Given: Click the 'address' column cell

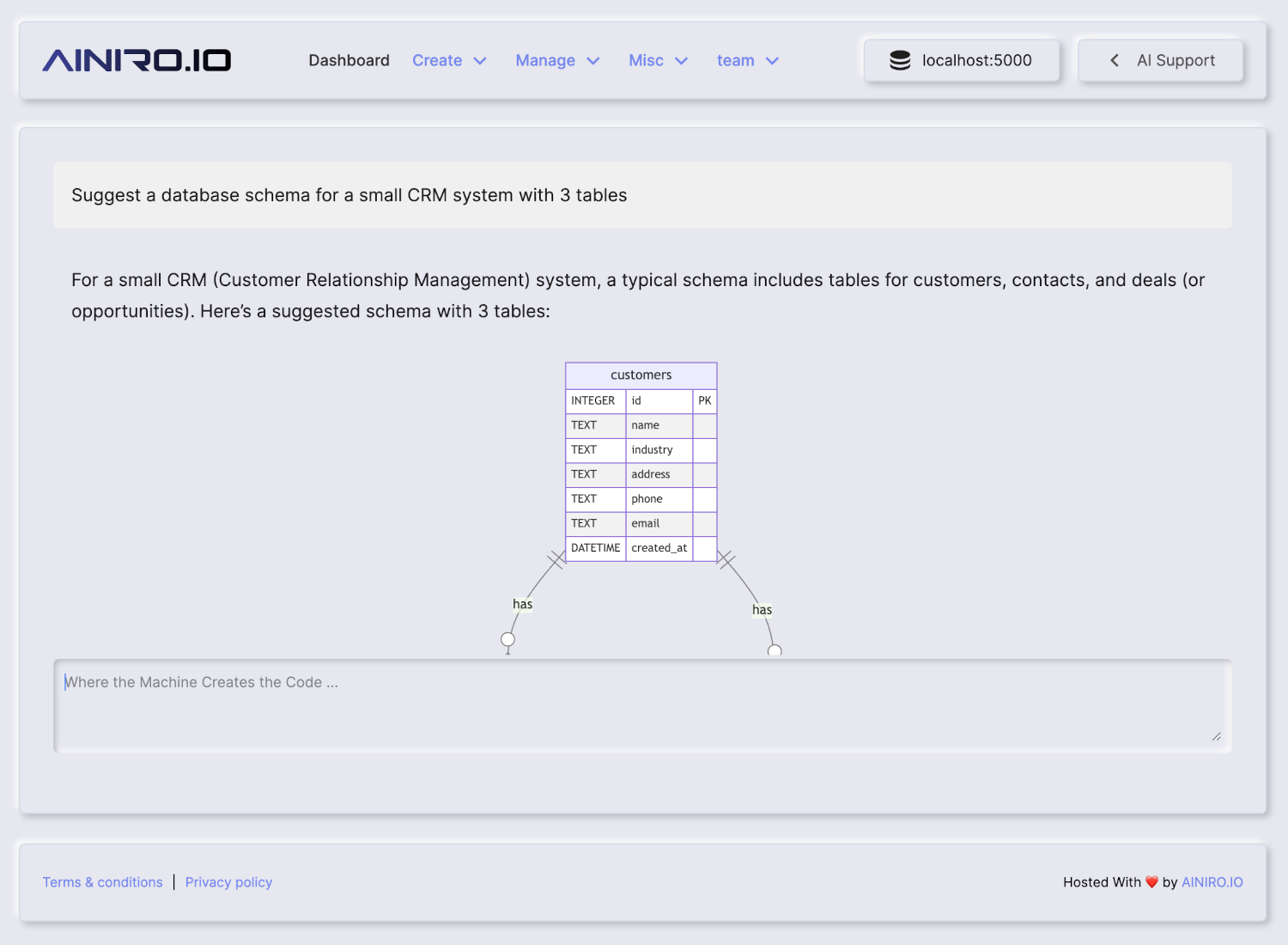Looking at the screenshot, I should (x=659, y=474).
